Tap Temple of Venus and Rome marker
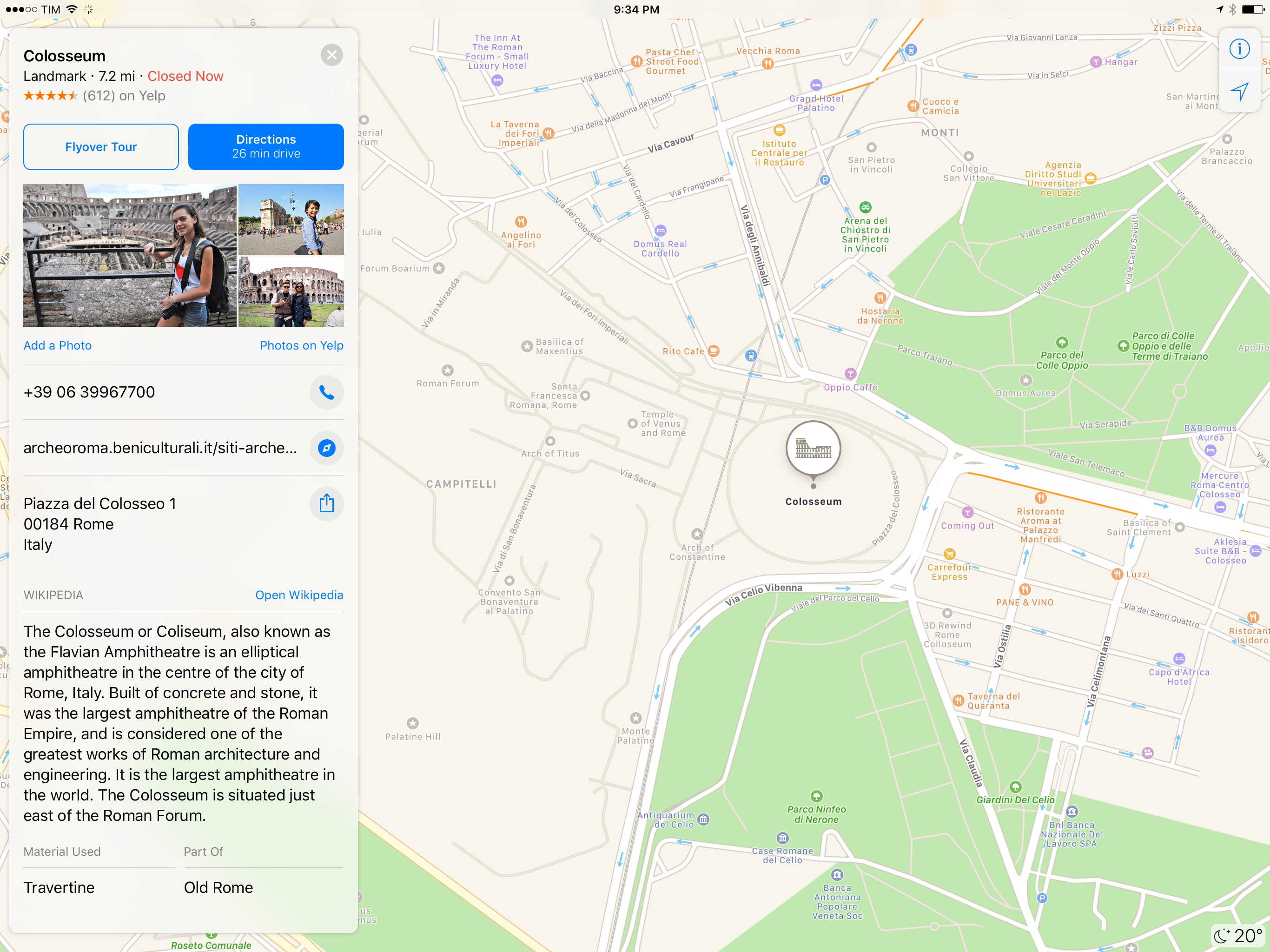Viewport: 1270px width, 952px height. 632,424
